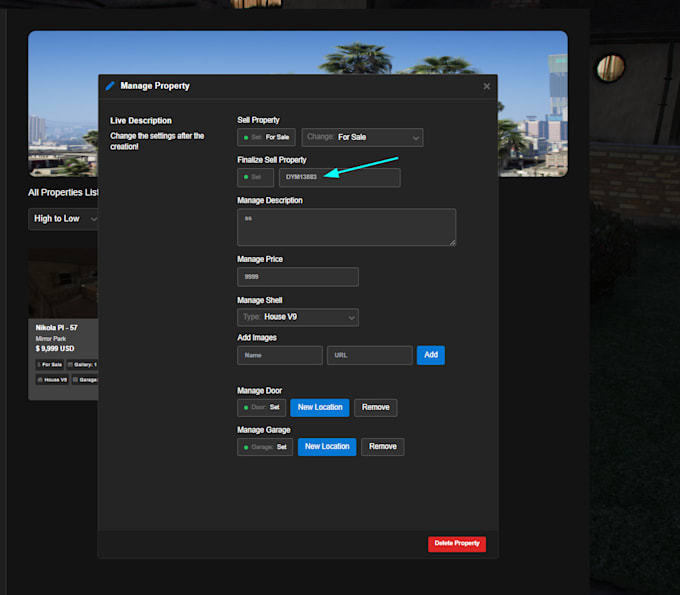Click the chevron on Change: For Sale dropdown
Viewport: 680px width, 595px height.
(x=415, y=138)
